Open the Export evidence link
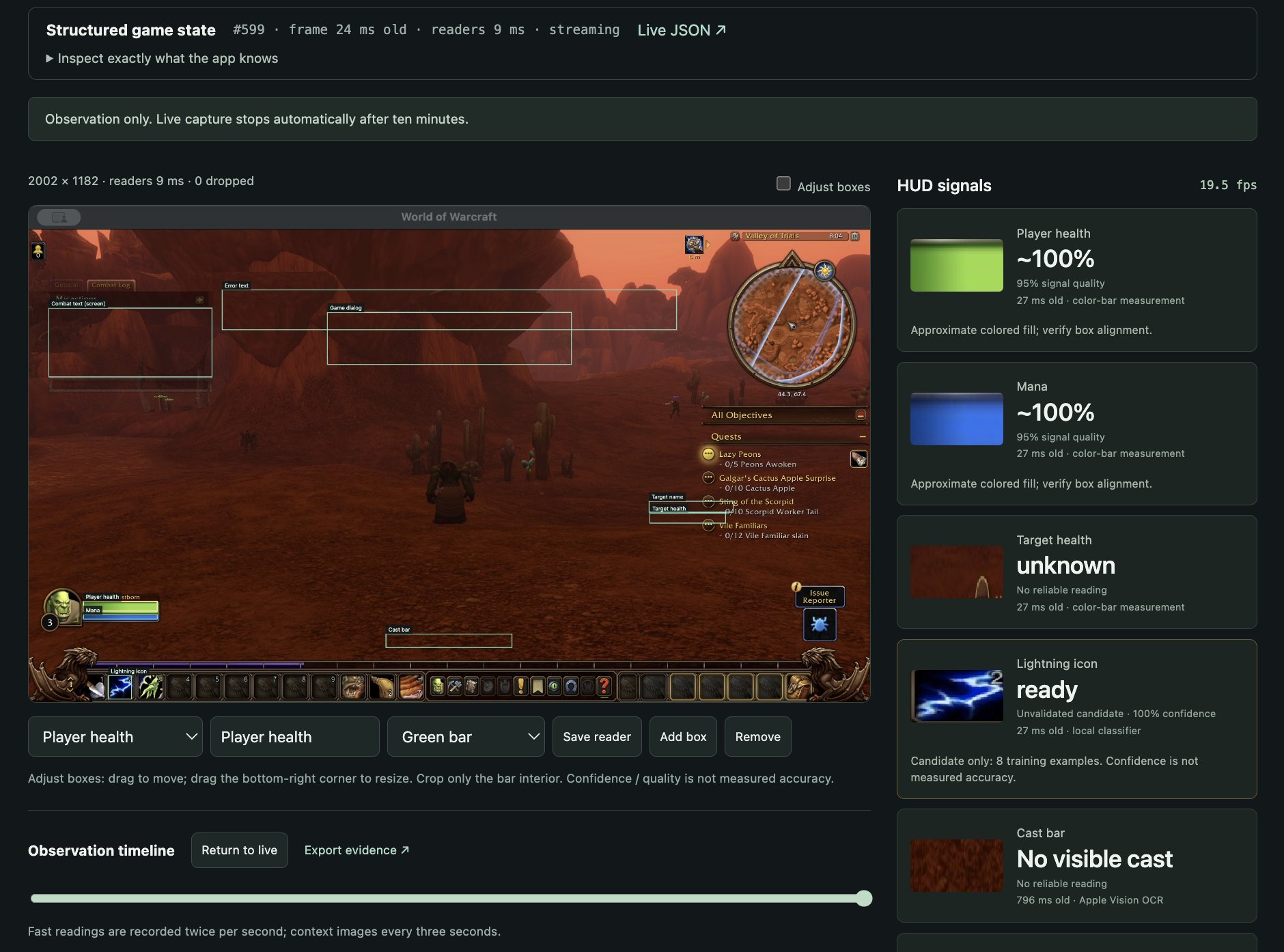Viewport: 1284px width, 952px height. 357,850
